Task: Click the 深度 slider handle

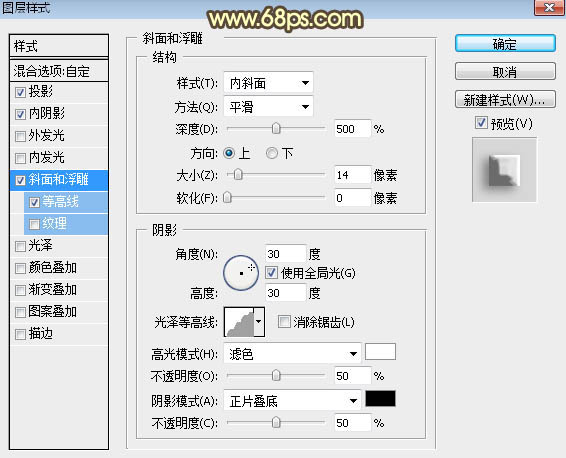Action: point(276,128)
